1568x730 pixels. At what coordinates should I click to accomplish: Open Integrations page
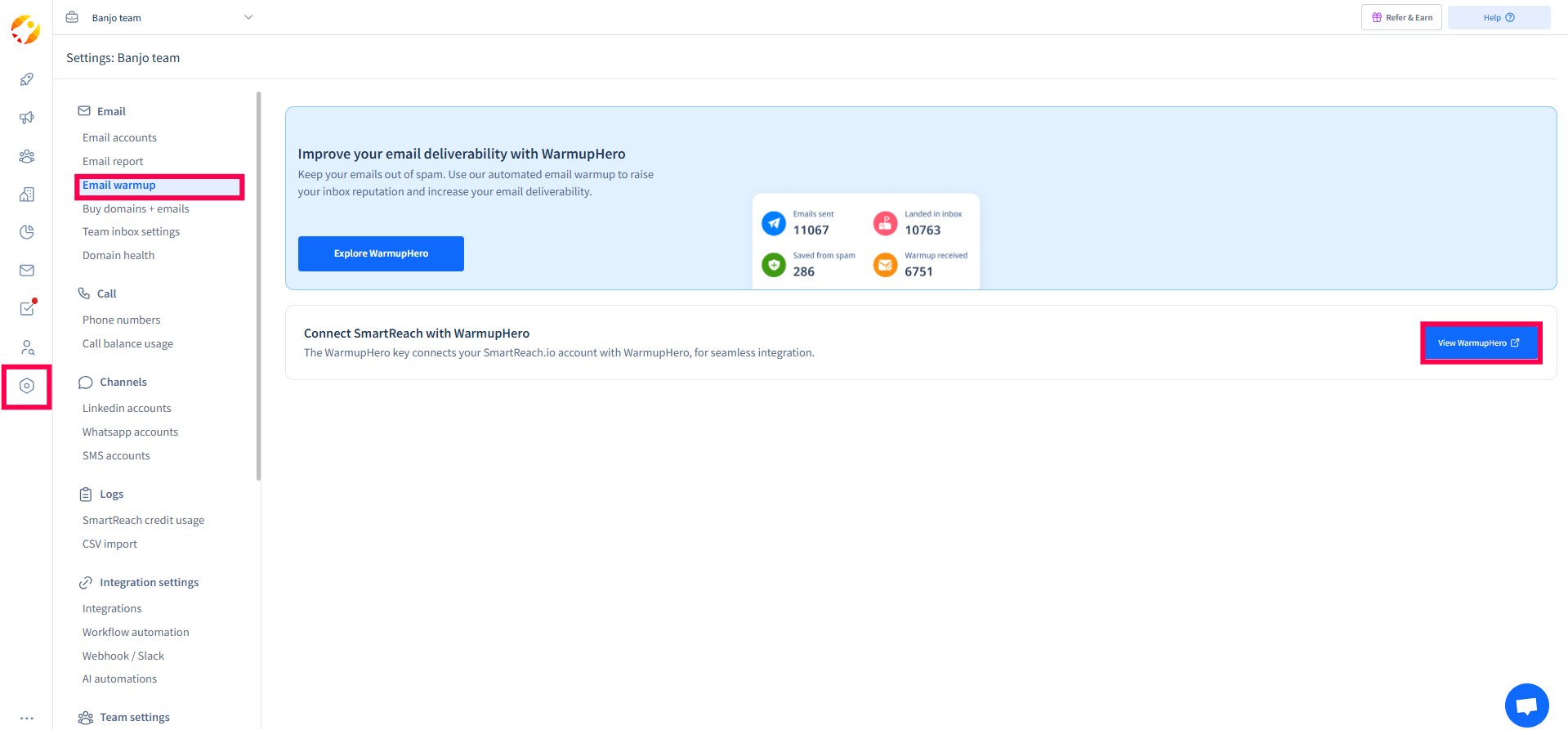pos(112,608)
